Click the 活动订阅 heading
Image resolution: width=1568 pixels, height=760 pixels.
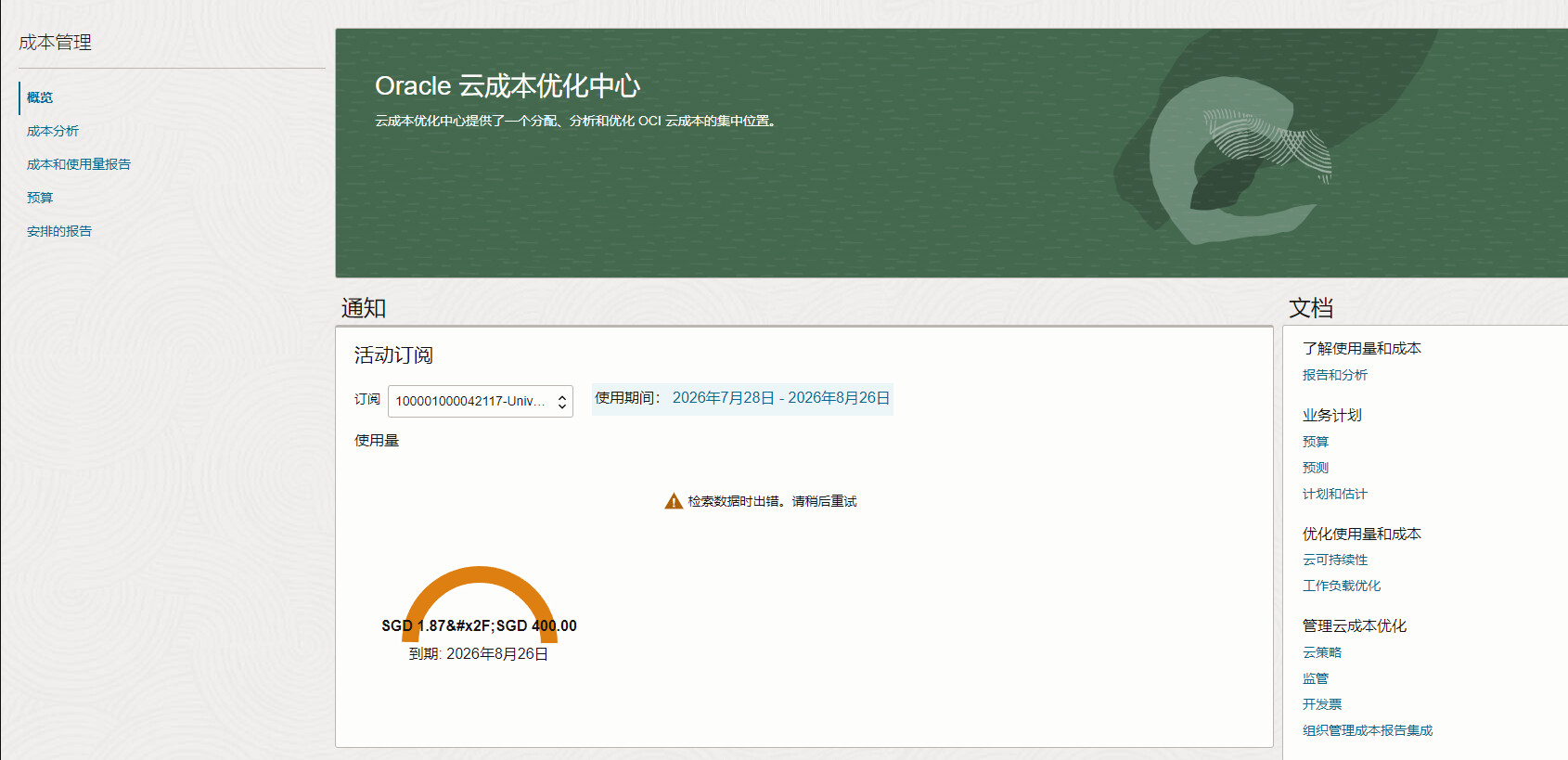tap(393, 355)
